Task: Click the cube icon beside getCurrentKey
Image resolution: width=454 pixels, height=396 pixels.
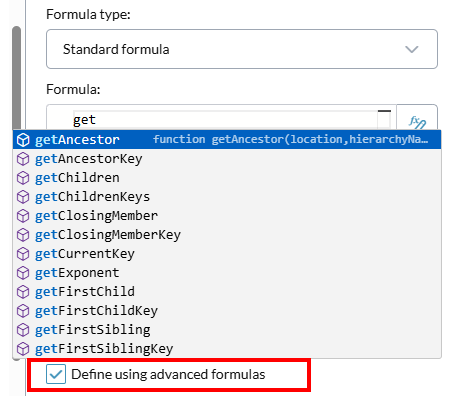Action: 23,254
